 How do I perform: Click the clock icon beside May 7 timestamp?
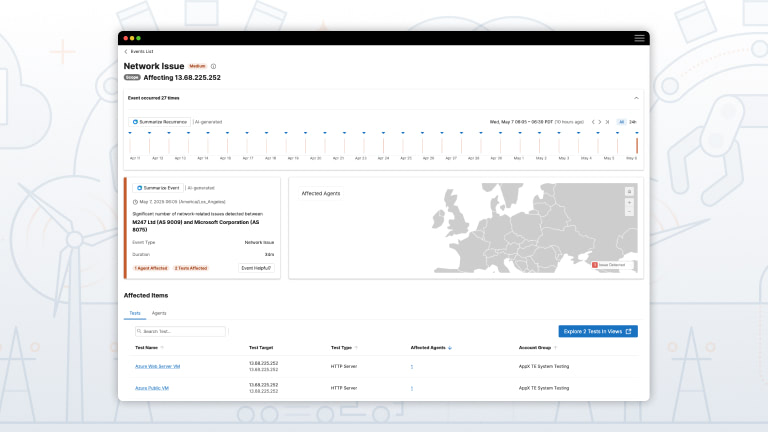click(x=135, y=202)
